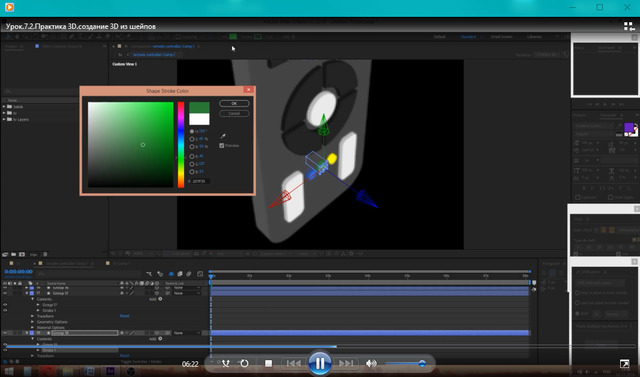Image resolution: width=640 pixels, height=377 pixels.
Task: Switch player to full screen view
Action: pos(624,364)
